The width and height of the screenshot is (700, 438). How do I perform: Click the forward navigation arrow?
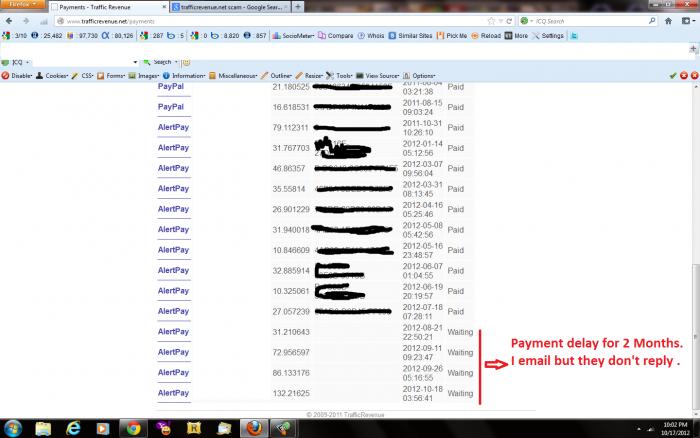click(26, 21)
